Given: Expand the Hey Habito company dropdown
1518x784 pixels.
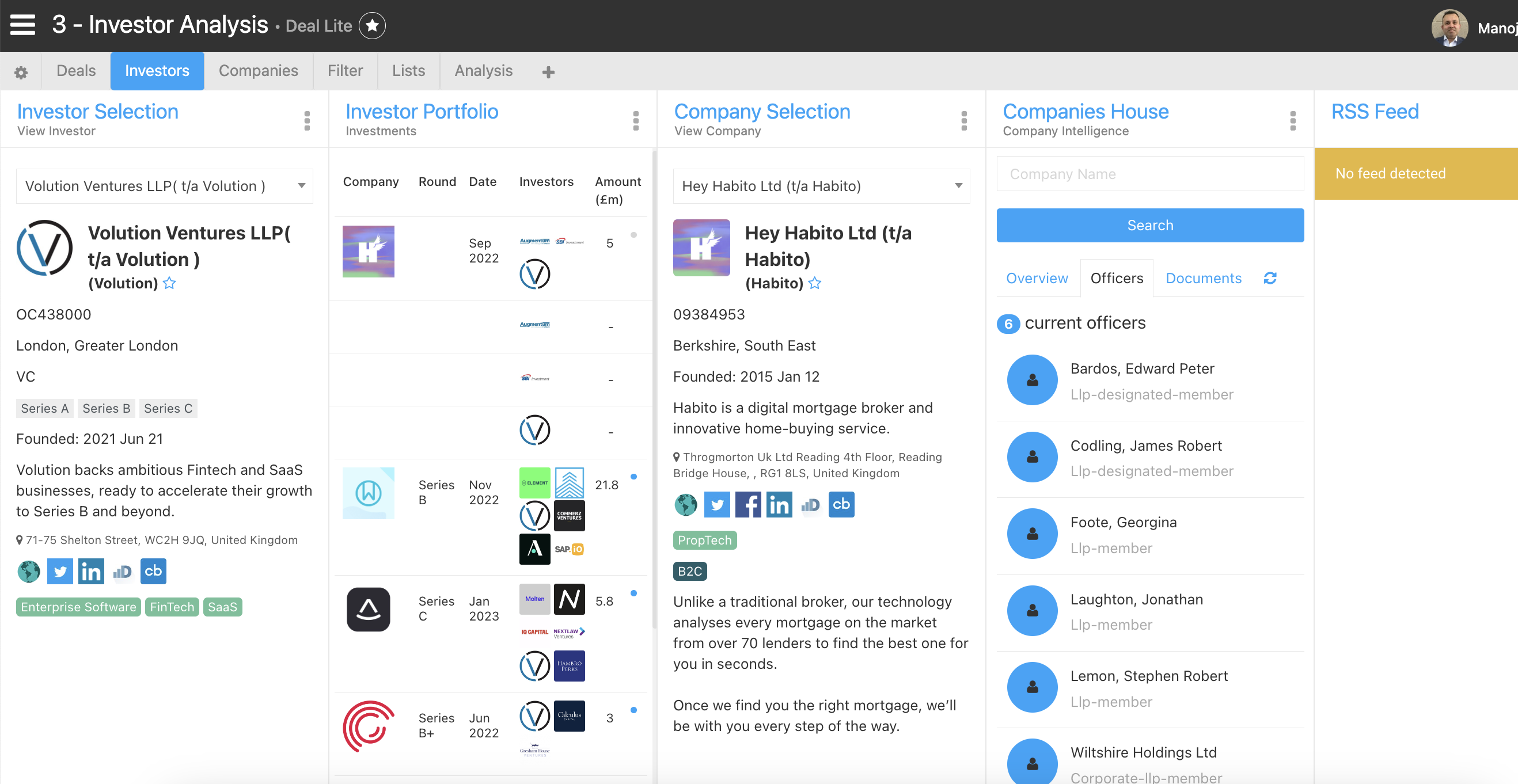Looking at the screenshot, I should coord(958,186).
